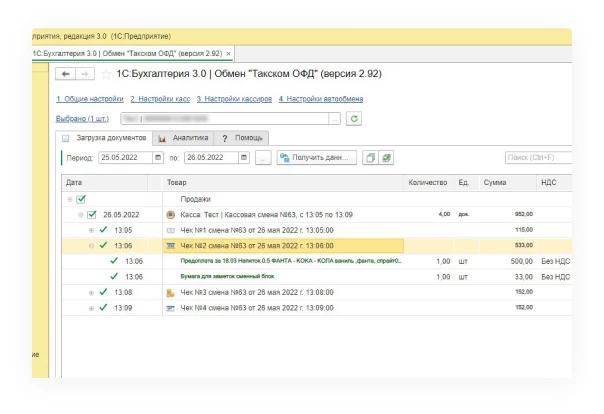Image resolution: width=604 pixels, height=414 pixels.
Task: Collapse the Чек №2 row at 13:06
Action: pyautogui.click(x=91, y=245)
